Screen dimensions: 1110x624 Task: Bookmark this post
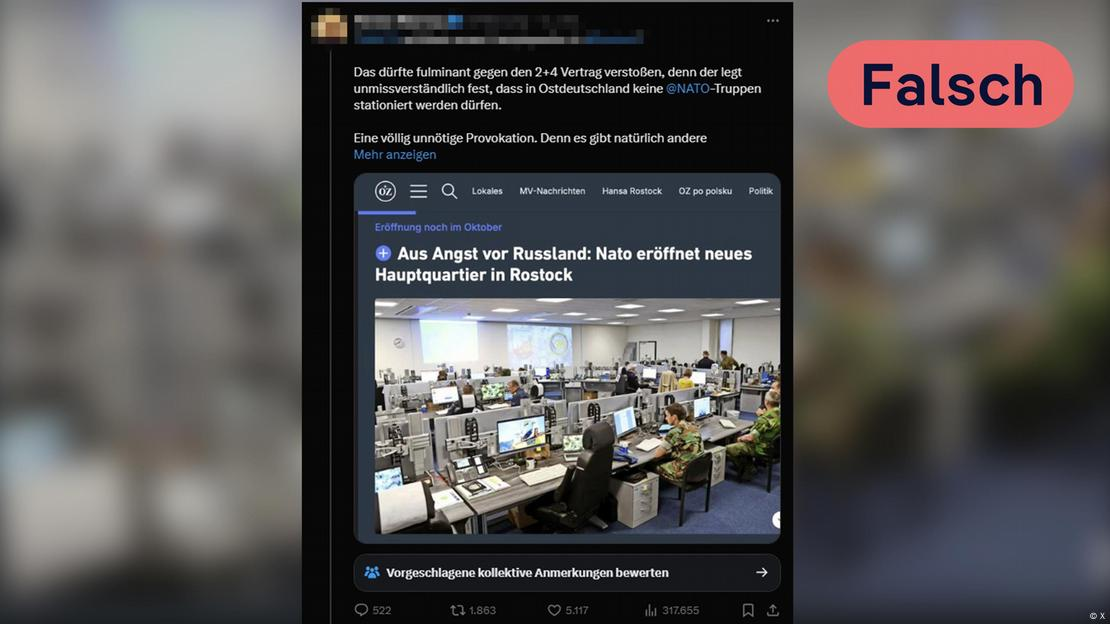pyautogui.click(x=748, y=610)
